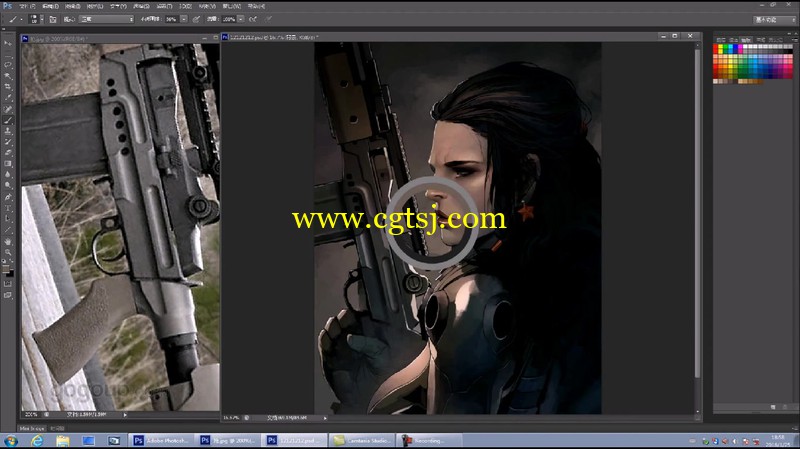Screen dimensions: 800x449
Task: Open the Layer menu
Action: click(95, 6)
